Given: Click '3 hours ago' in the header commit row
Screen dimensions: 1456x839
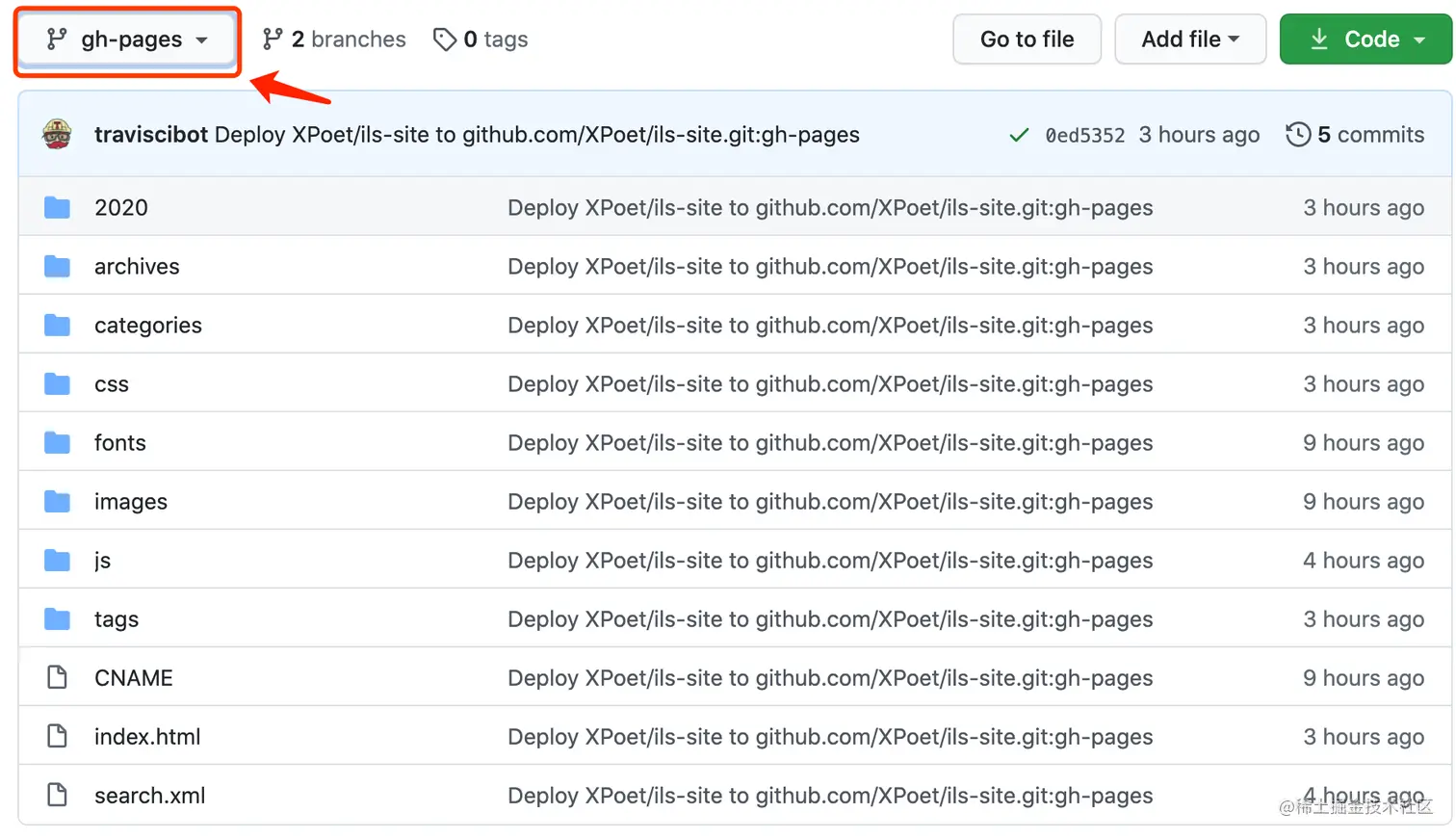Looking at the screenshot, I should tap(1199, 135).
